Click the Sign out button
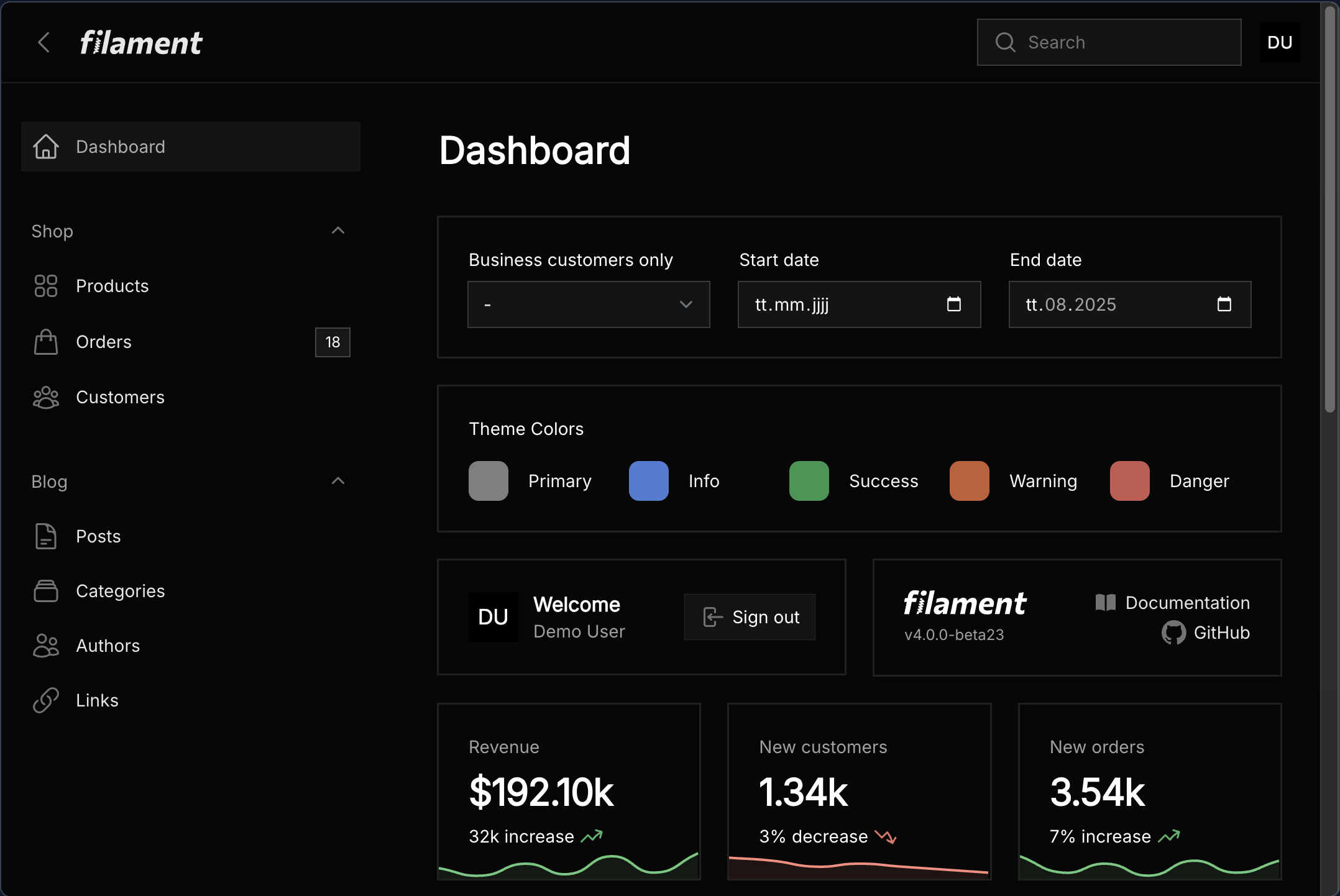The image size is (1340, 896). coord(750,617)
